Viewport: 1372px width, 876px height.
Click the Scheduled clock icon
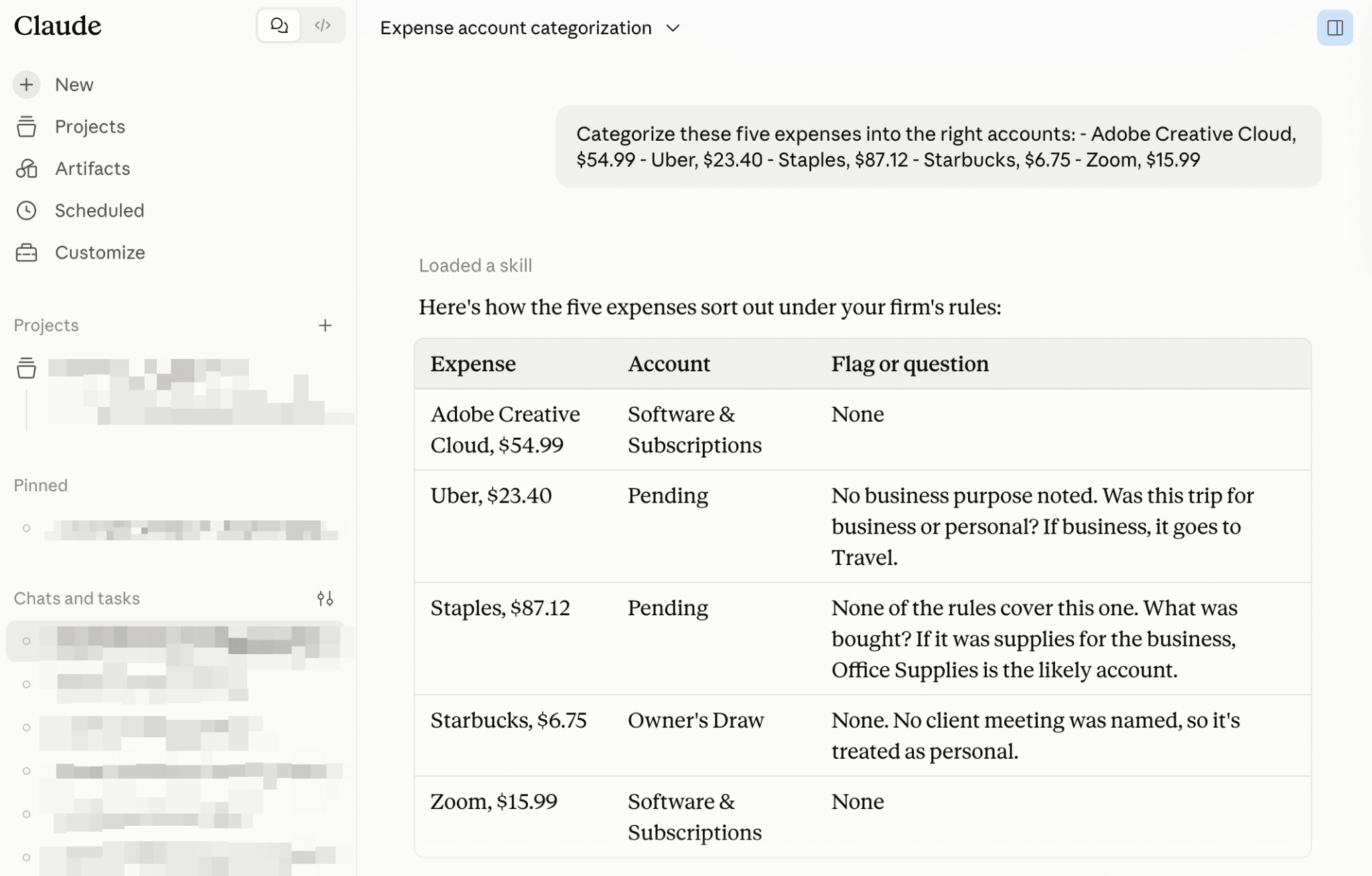pos(26,210)
